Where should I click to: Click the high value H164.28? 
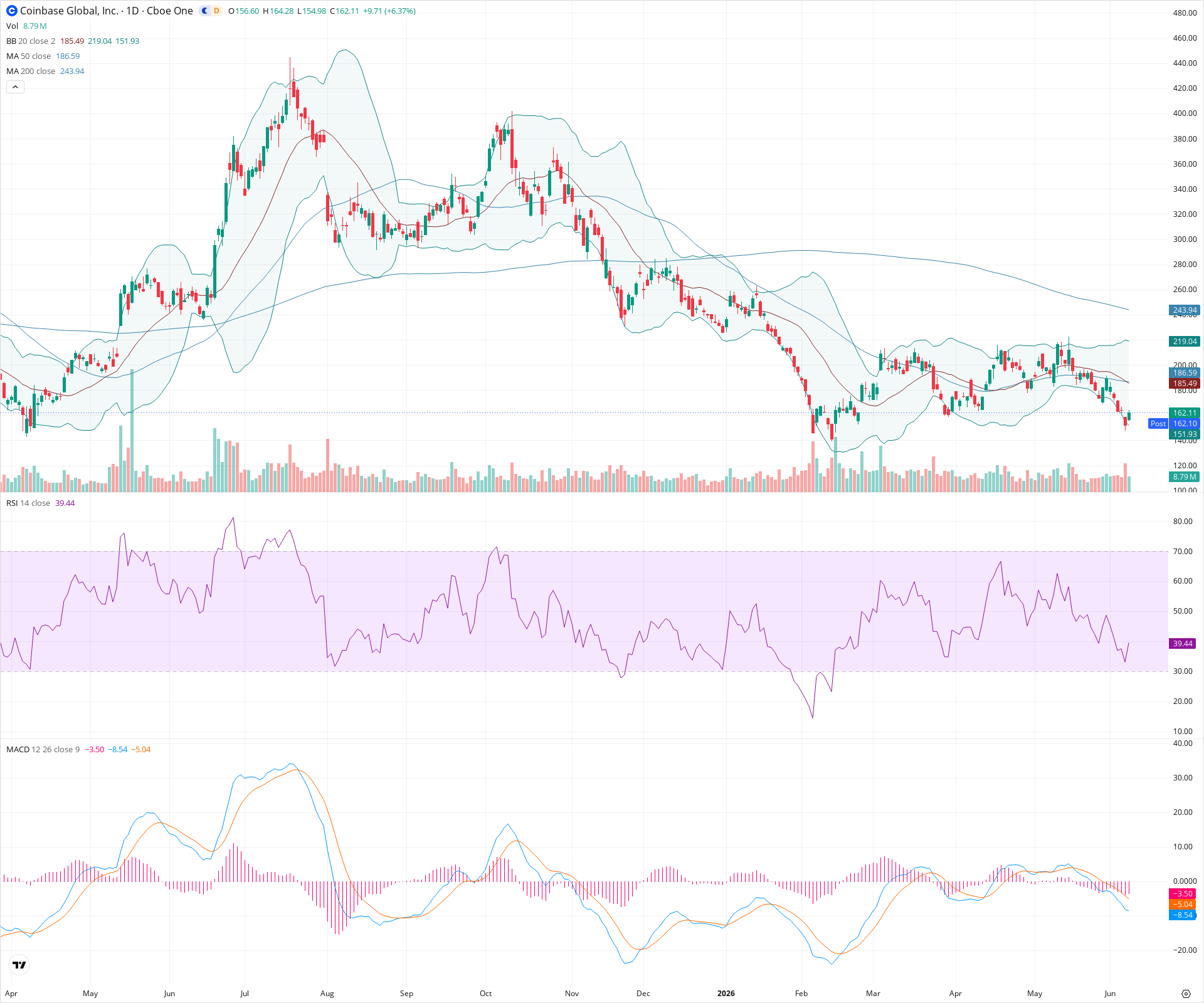click(x=278, y=11)
